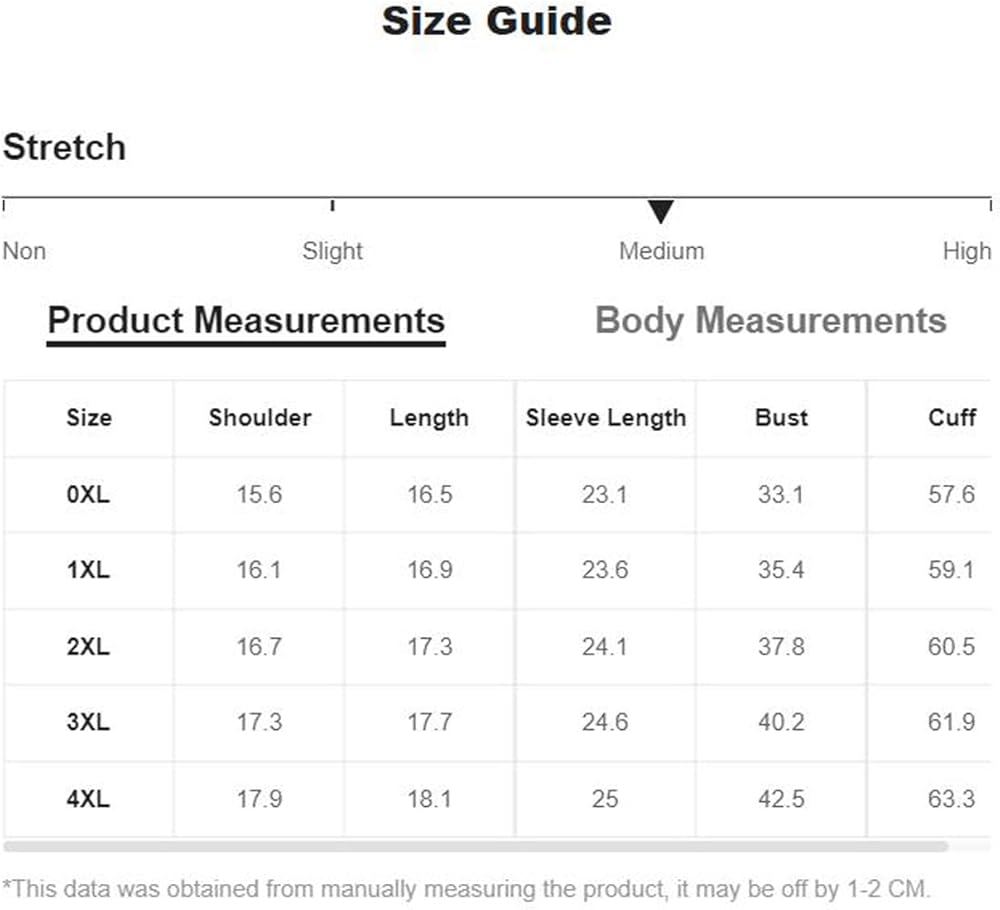Click the High stretch level label
The height and width of the screenshot is (910, 1000).
coord(966,251)
